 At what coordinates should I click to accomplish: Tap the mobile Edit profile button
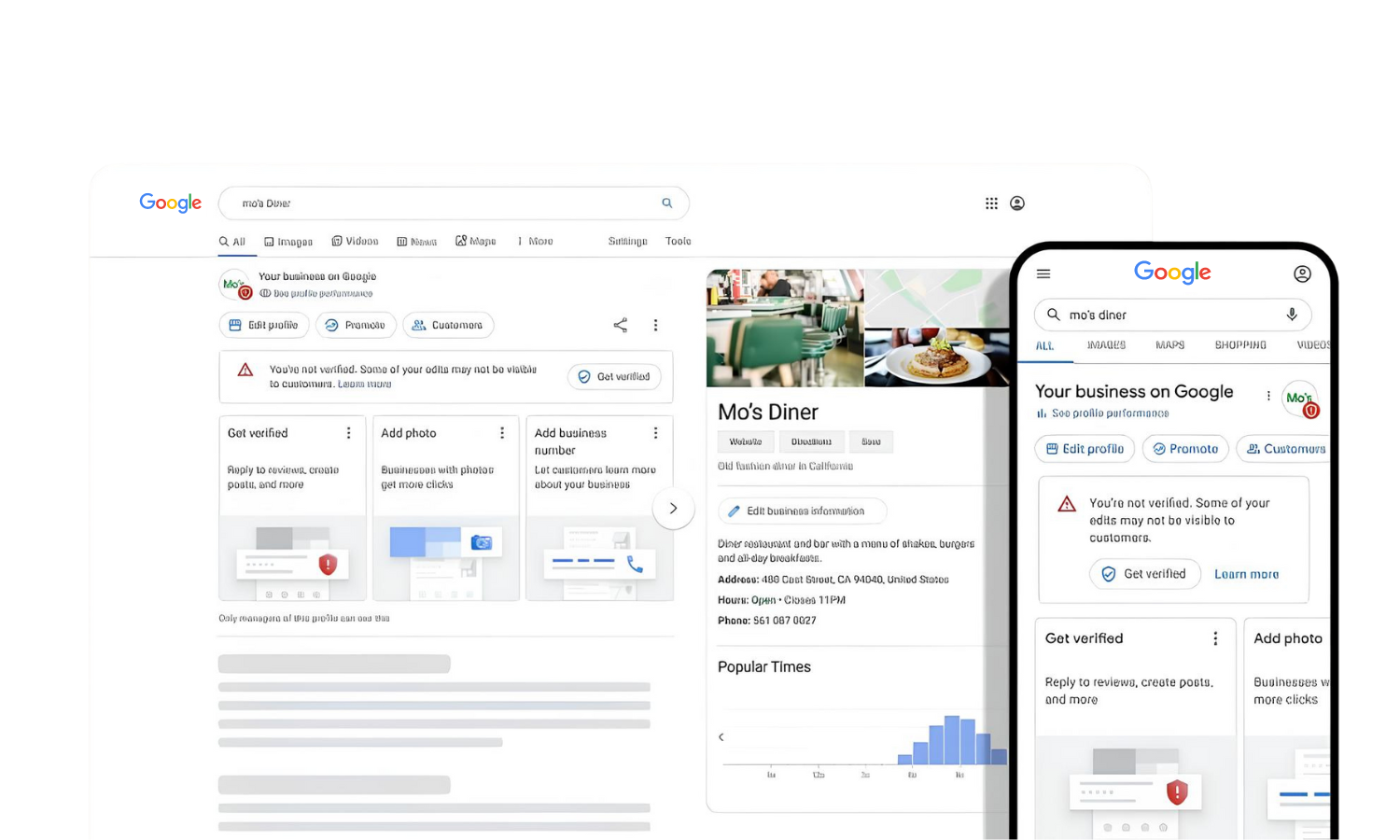click(1085, 449)
